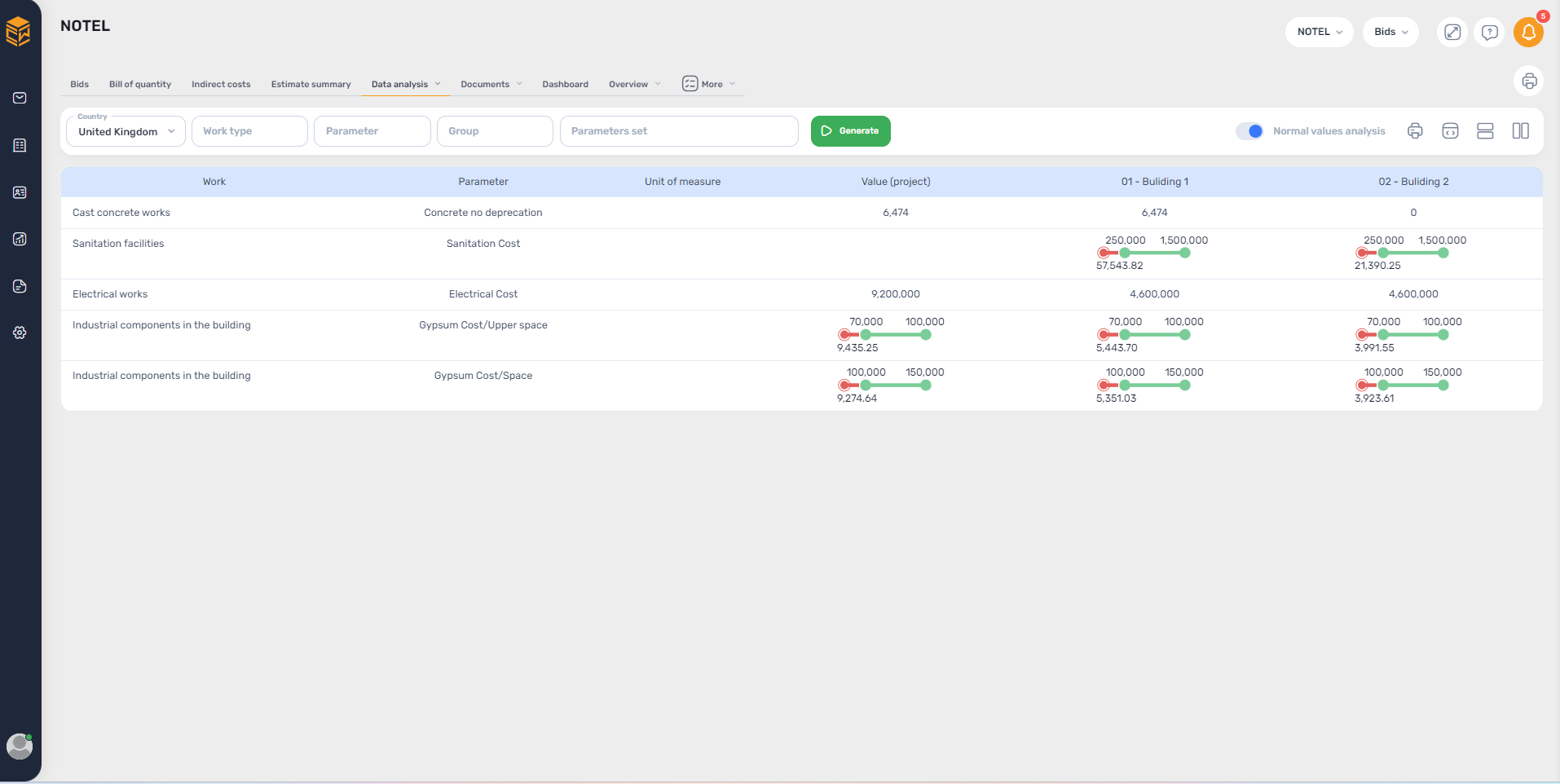Switch to the two-column layout icon
Viewport: 1560px width, 784px height.
1521,131
